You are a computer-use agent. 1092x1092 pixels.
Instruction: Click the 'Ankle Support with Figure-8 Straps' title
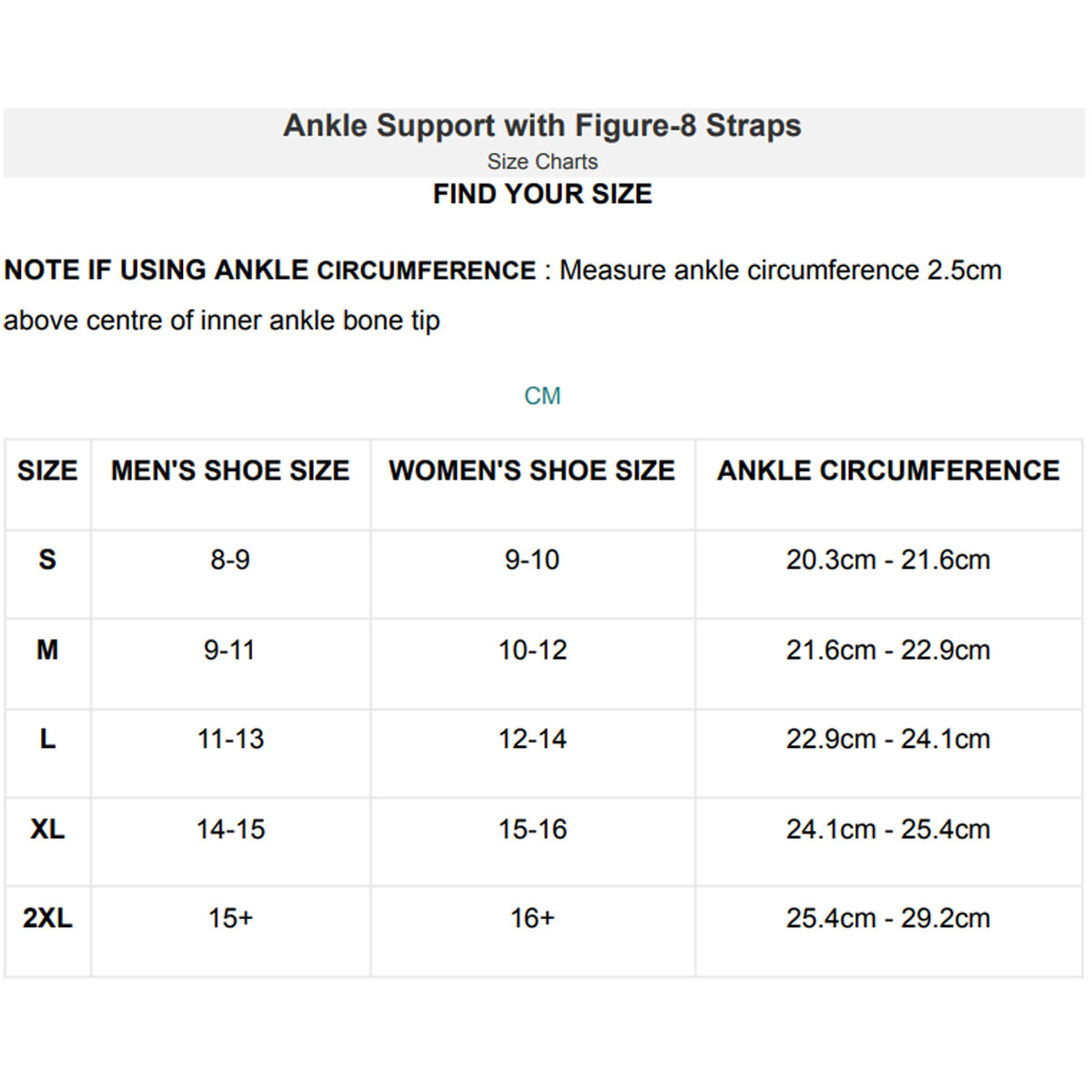pyautogui.click(x=542, y=126)
